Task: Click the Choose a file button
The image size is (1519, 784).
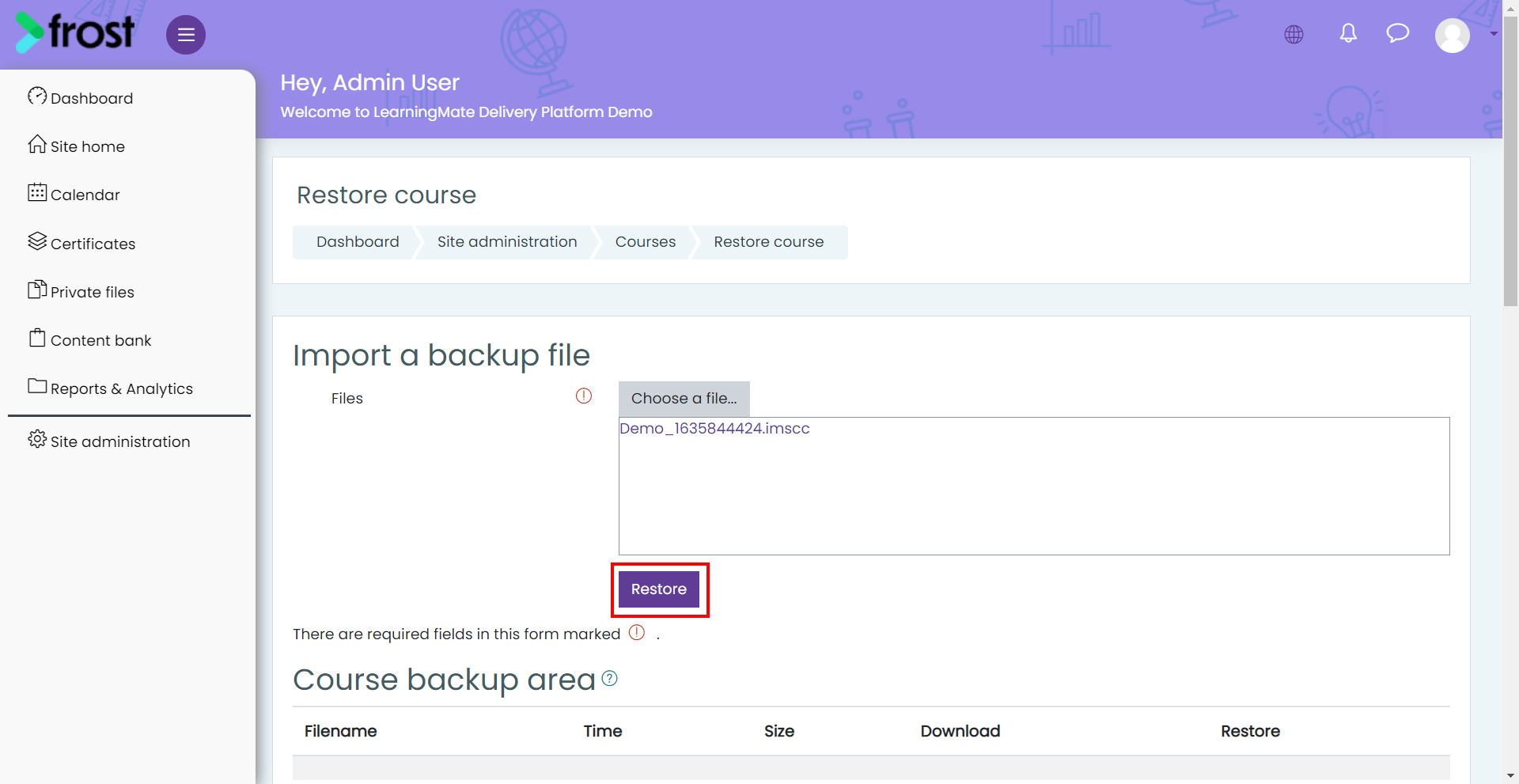Action: pos(684,399)
